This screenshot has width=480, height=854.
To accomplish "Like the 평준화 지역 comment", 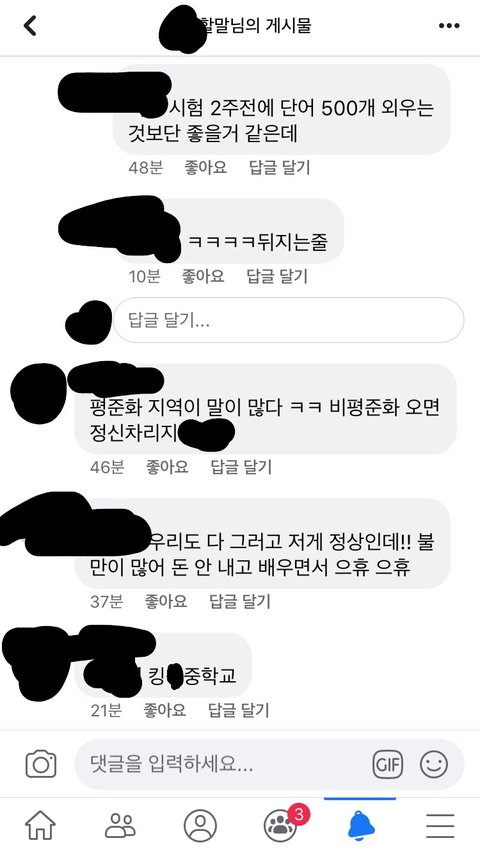I will [167, 467].
